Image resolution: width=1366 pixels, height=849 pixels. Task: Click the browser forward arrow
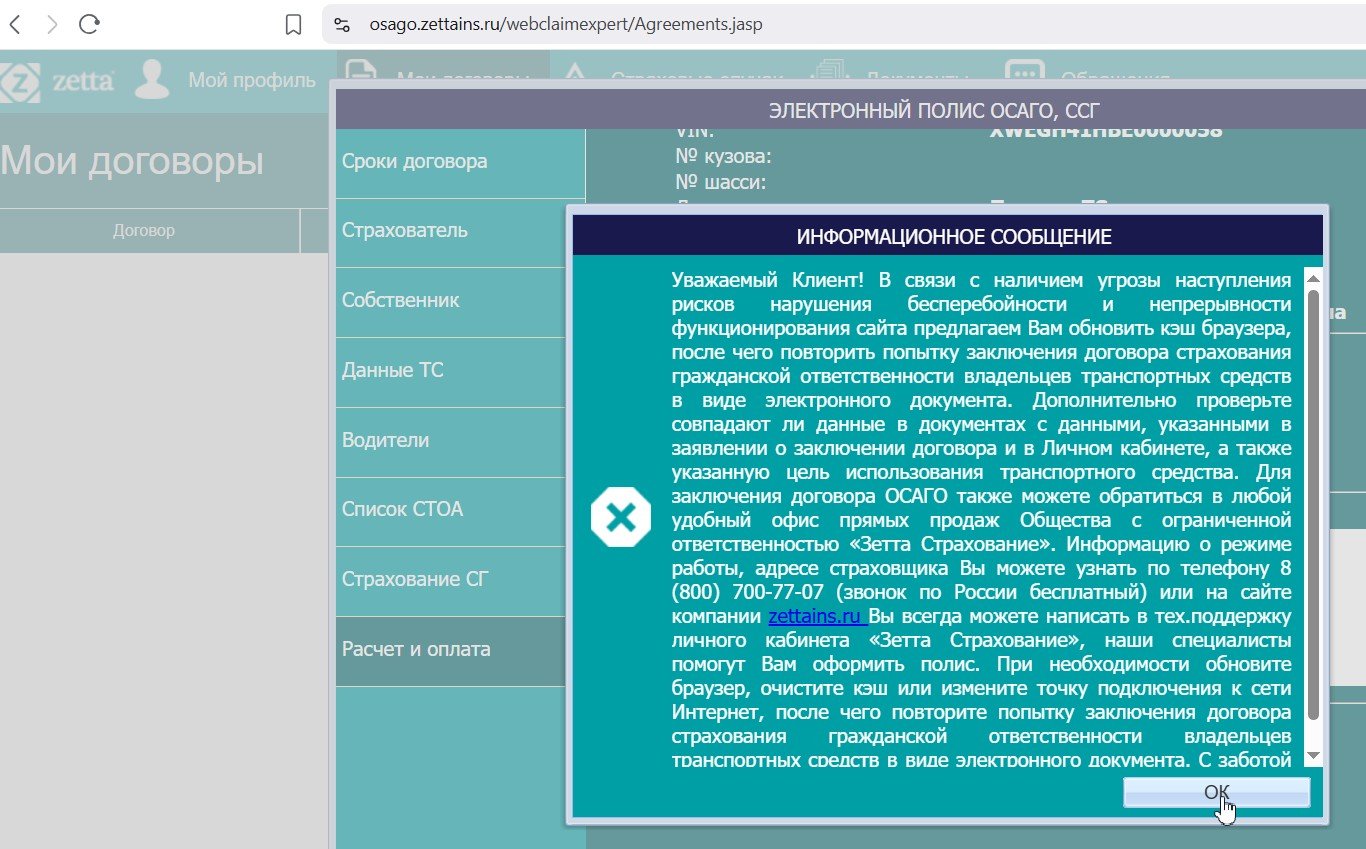(52, 25)
